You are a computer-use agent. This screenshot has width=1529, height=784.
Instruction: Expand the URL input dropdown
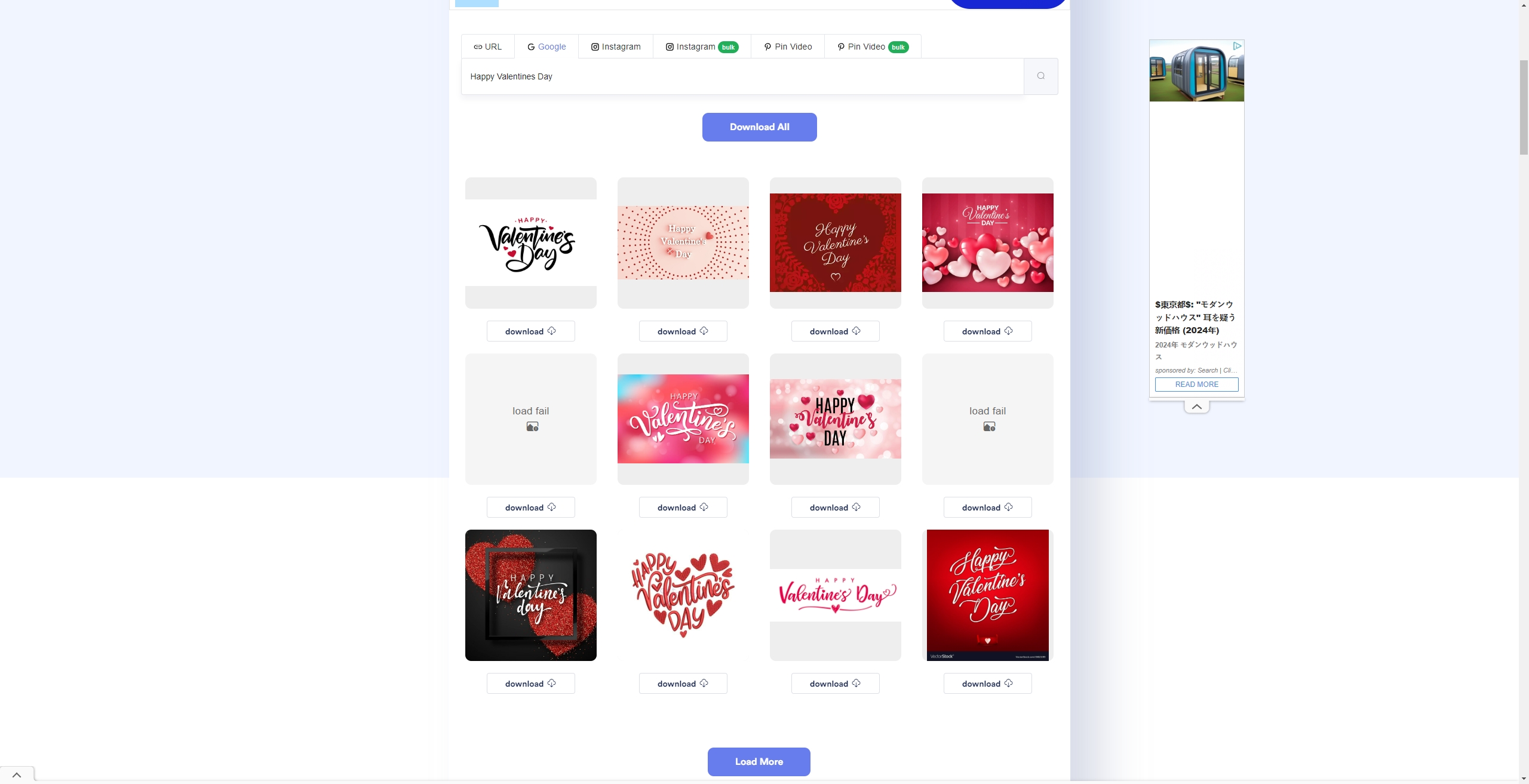[x=487, y=45]
